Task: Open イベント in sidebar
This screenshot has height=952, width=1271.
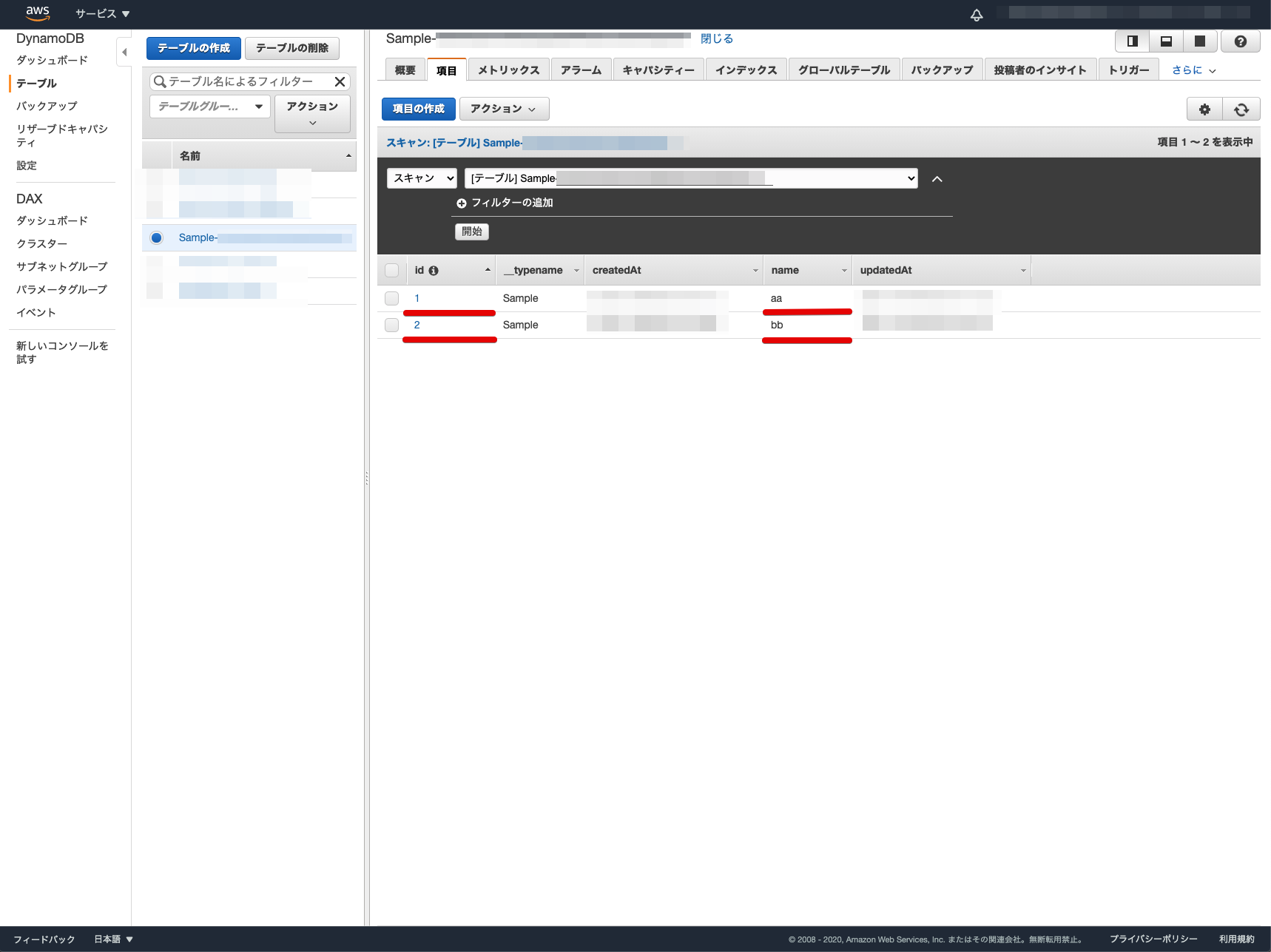Action: point(36,313)
